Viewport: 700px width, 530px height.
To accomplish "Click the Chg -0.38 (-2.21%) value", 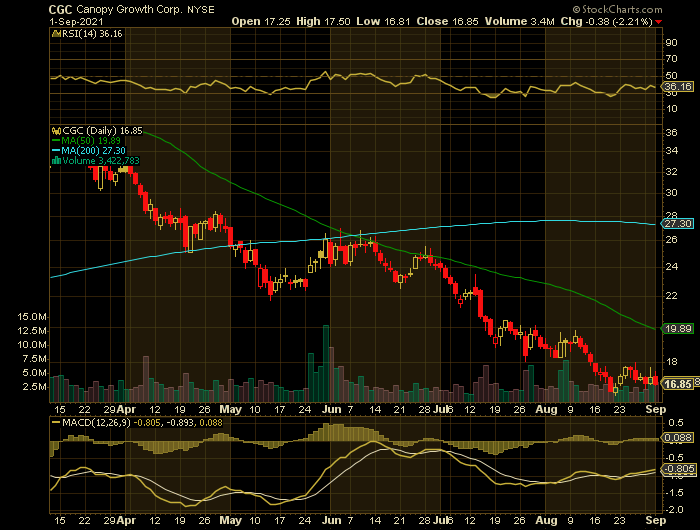I will click(x=607, y=21).
